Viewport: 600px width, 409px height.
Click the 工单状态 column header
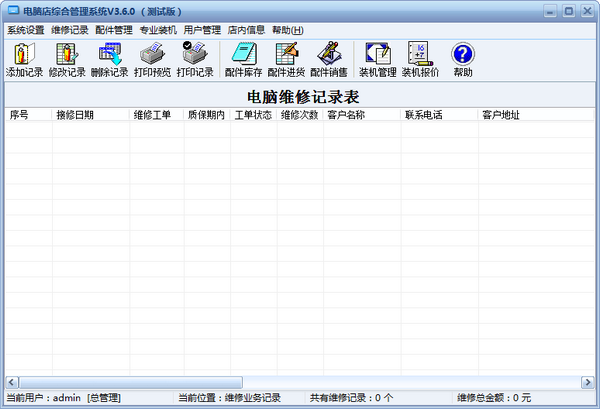(254, 115)
